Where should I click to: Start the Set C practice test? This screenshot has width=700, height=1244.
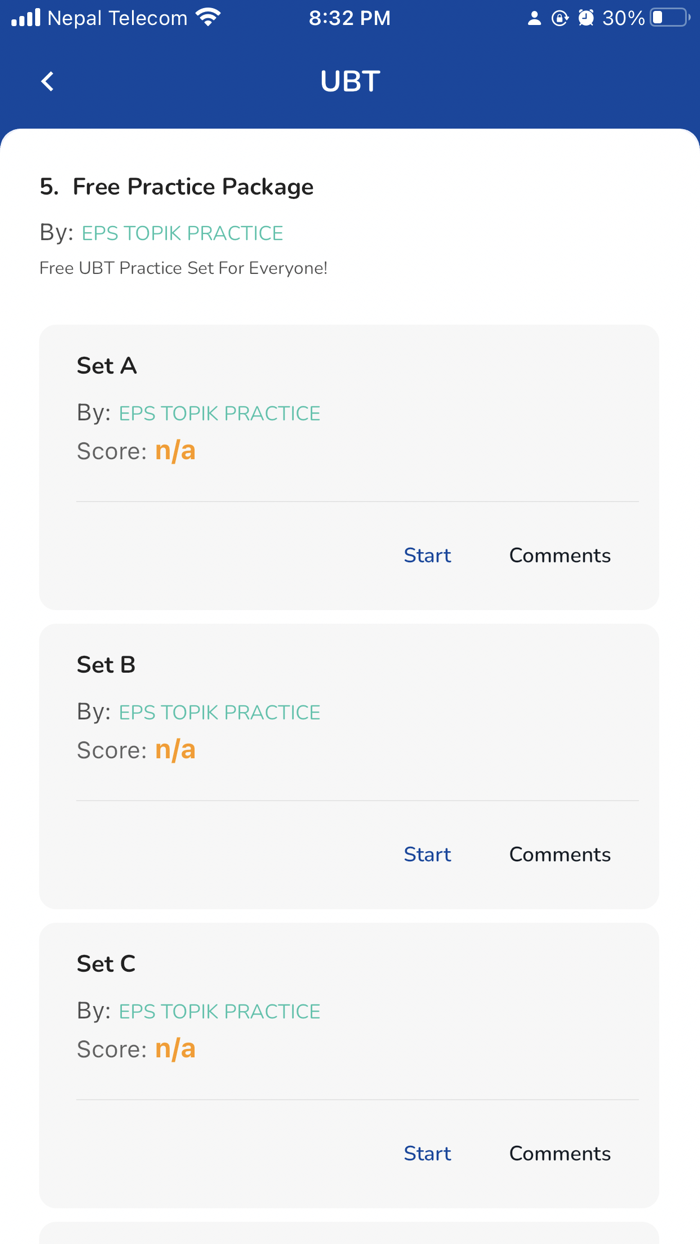[427, 1153]
